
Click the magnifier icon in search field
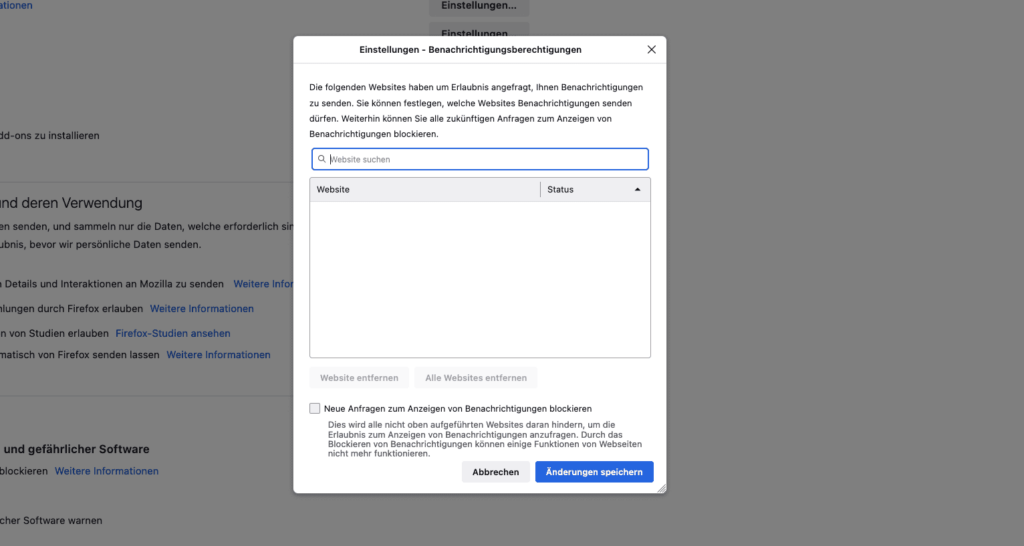[x=322, y=159]
